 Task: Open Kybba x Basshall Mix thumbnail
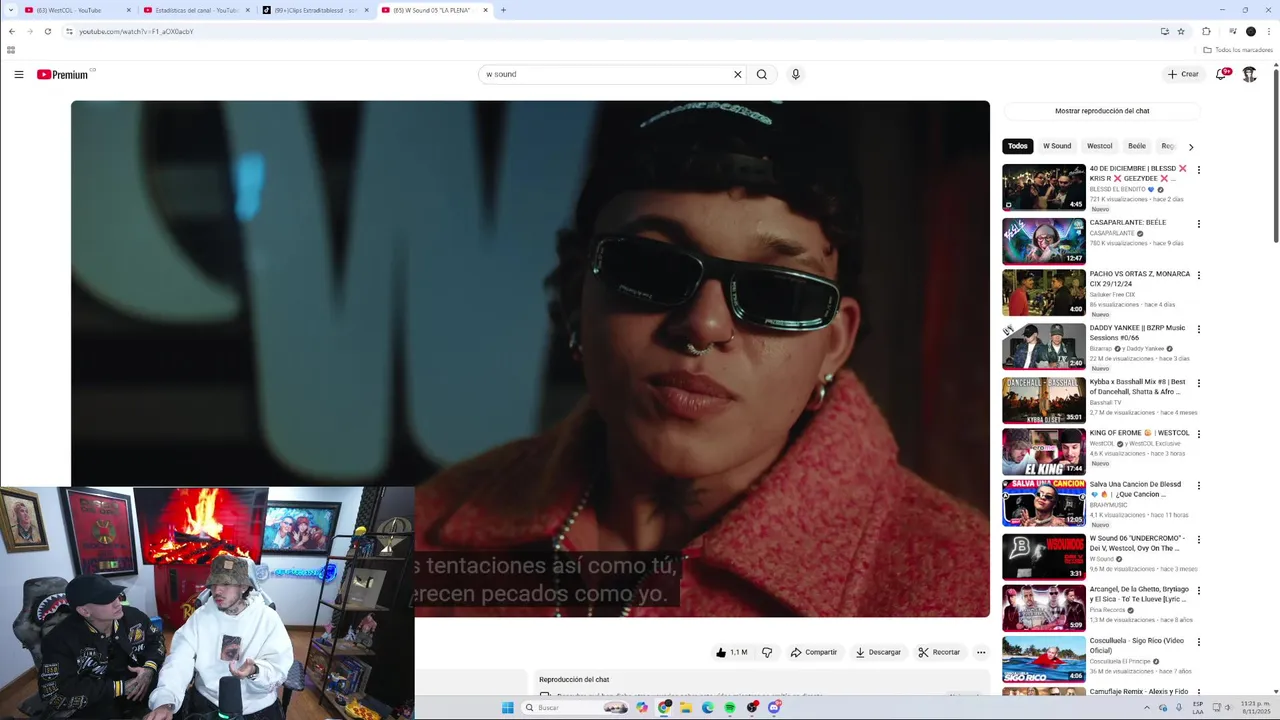[1043, 400]
